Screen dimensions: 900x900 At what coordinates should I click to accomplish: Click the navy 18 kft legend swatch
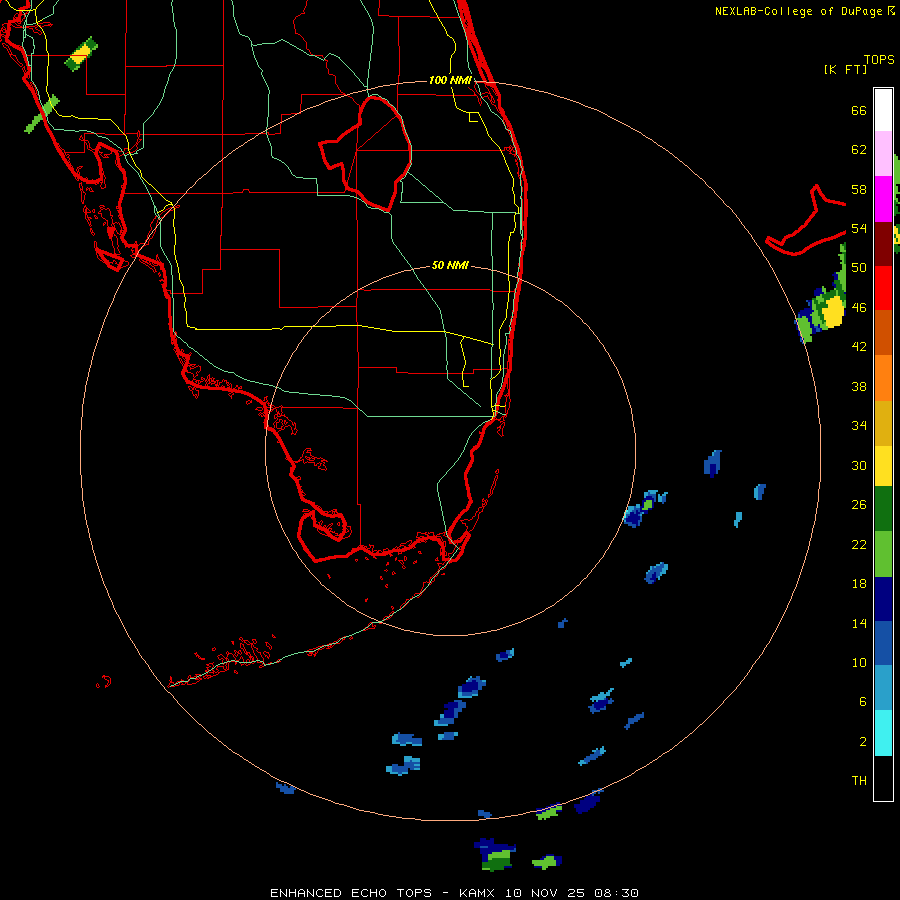pos(883,599)
